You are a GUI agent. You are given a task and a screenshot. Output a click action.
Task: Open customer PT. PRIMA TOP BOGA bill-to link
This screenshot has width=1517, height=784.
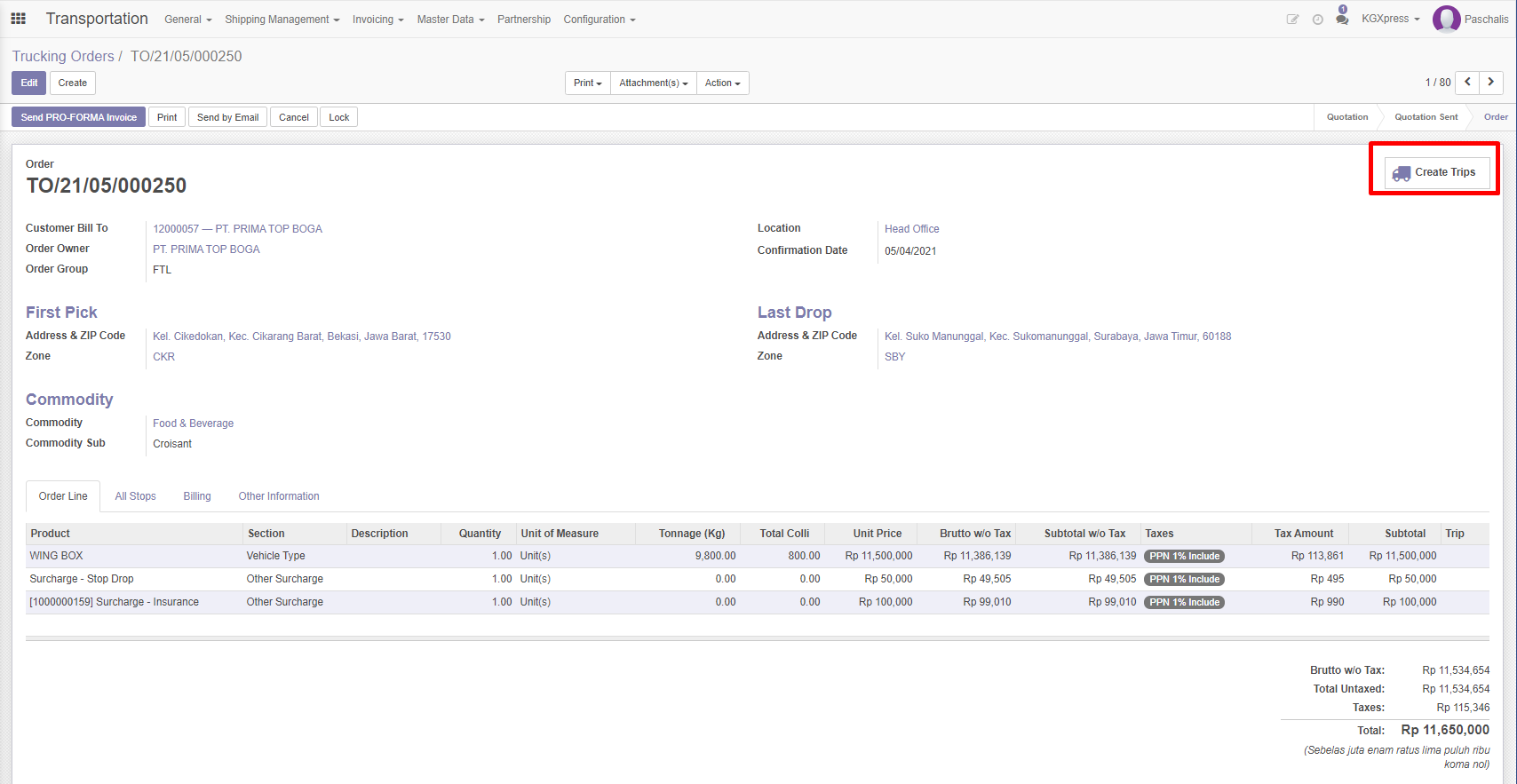pyautogui.click(x=237, y=229)
